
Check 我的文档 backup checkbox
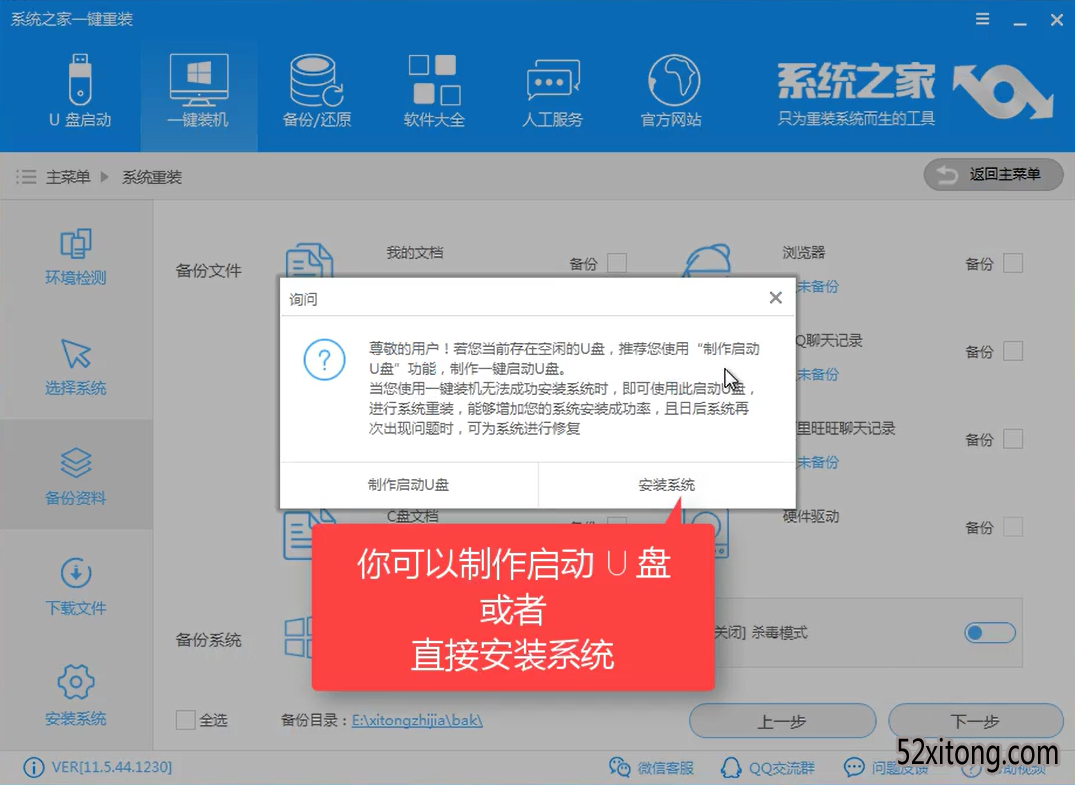617,263
